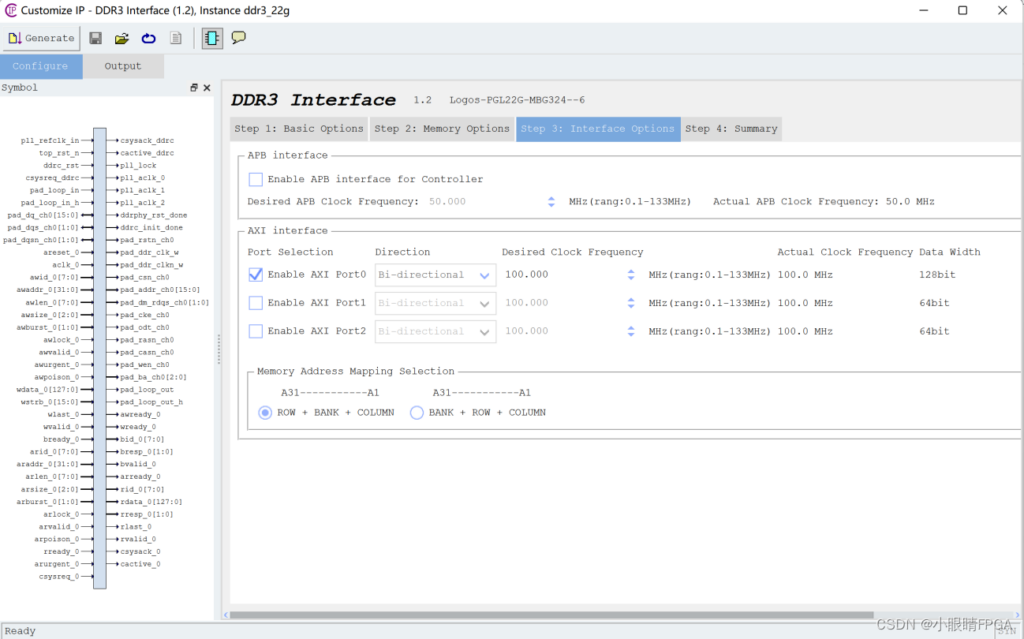Close the Symbol panel
This screenshot has height=639, width=1024.
207,88
